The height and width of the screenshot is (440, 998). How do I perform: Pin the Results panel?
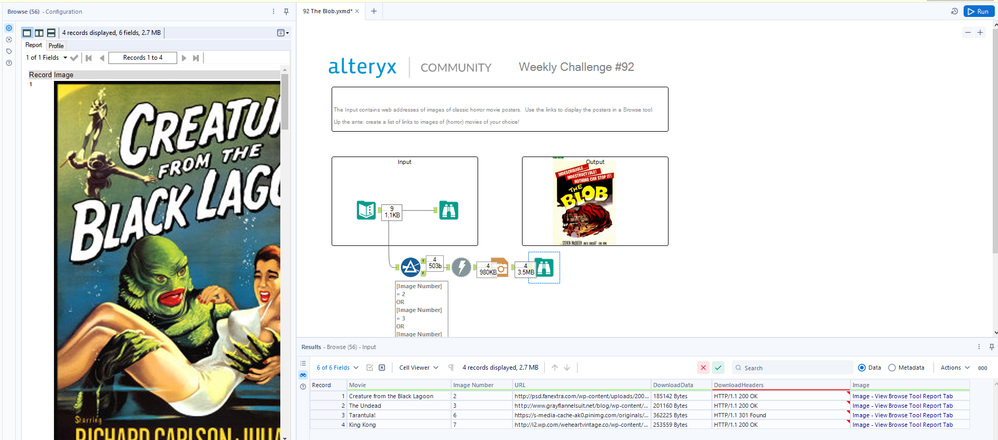coord(992,347)
